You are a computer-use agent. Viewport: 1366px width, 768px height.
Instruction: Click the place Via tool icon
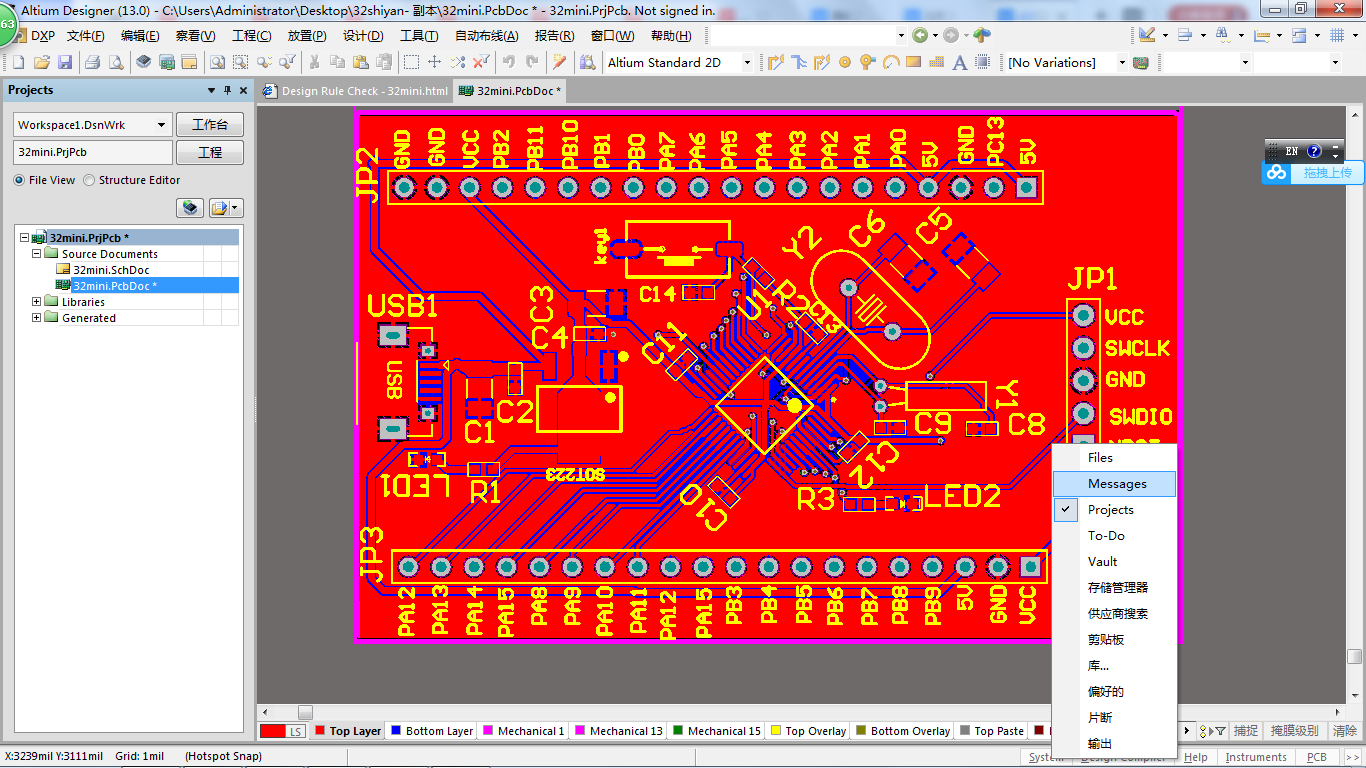(867, 62)
